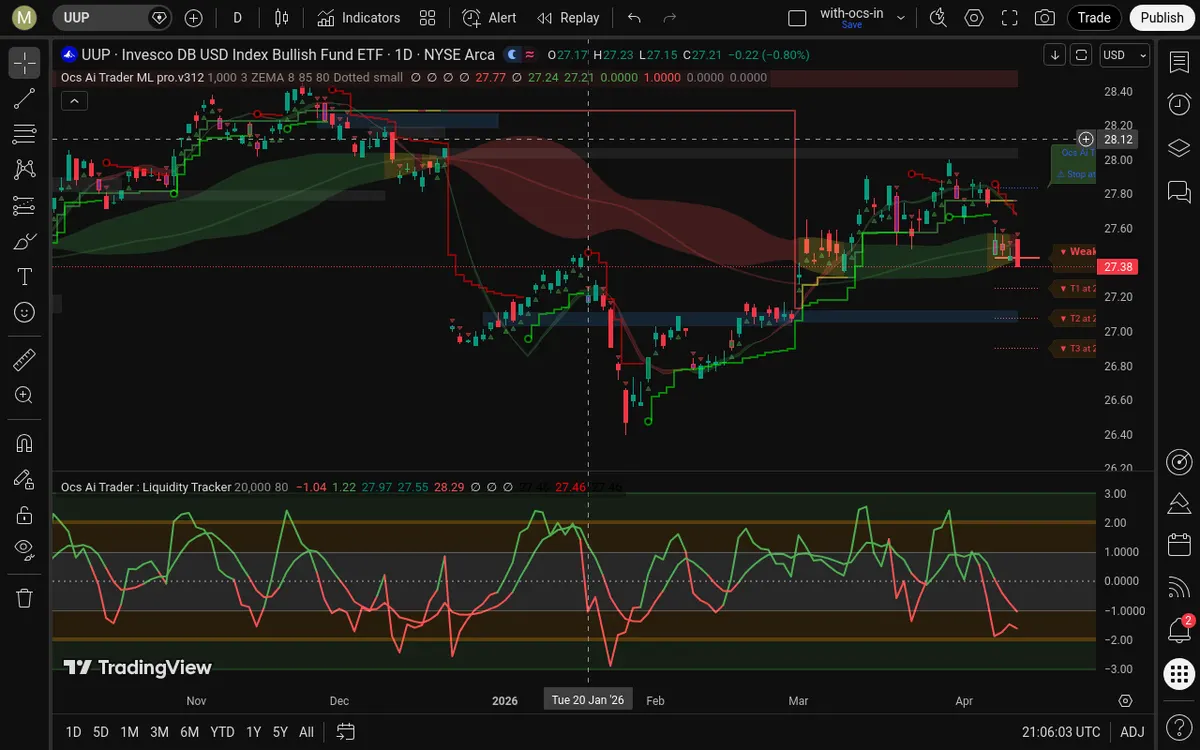
Task: Open chart settings hexagon icon
Action: coord(974,18)
